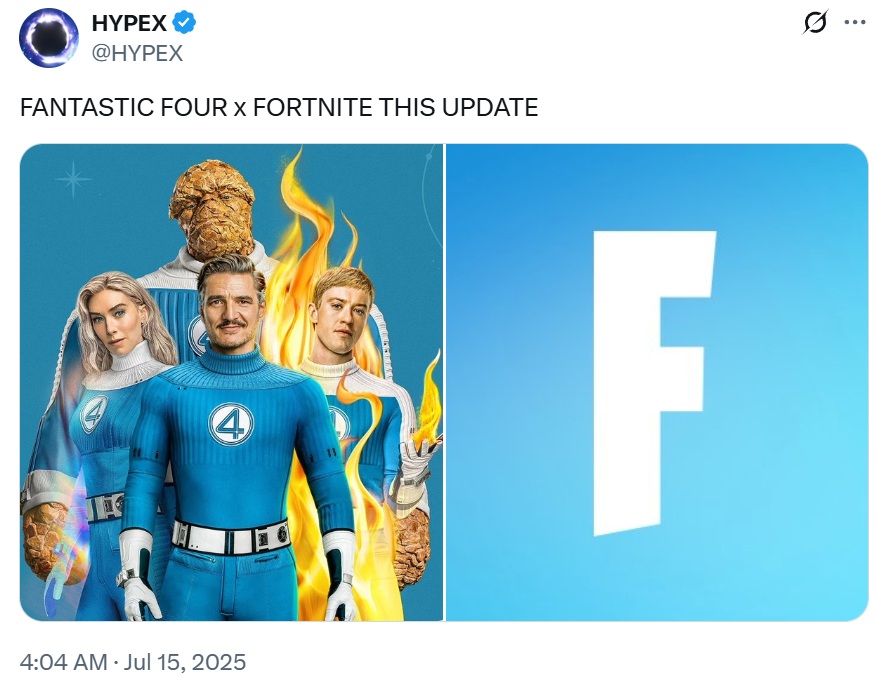The height and width of the screenshot is (677, 878).
Task: Click the blue verified checkmark badge
Action: coord(184,23)
